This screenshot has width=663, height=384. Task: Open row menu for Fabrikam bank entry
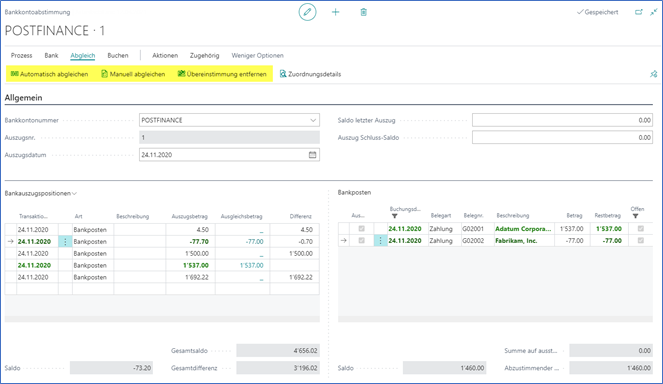380,241
